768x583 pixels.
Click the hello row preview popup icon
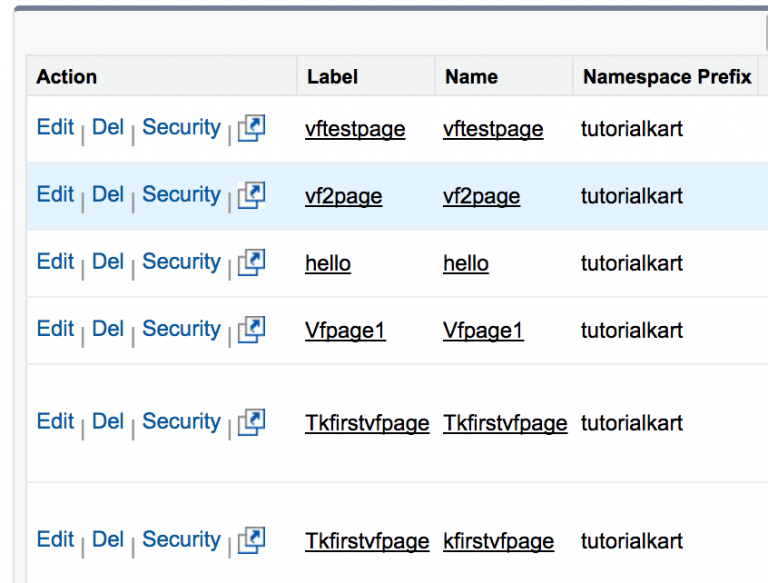(251, 263)
